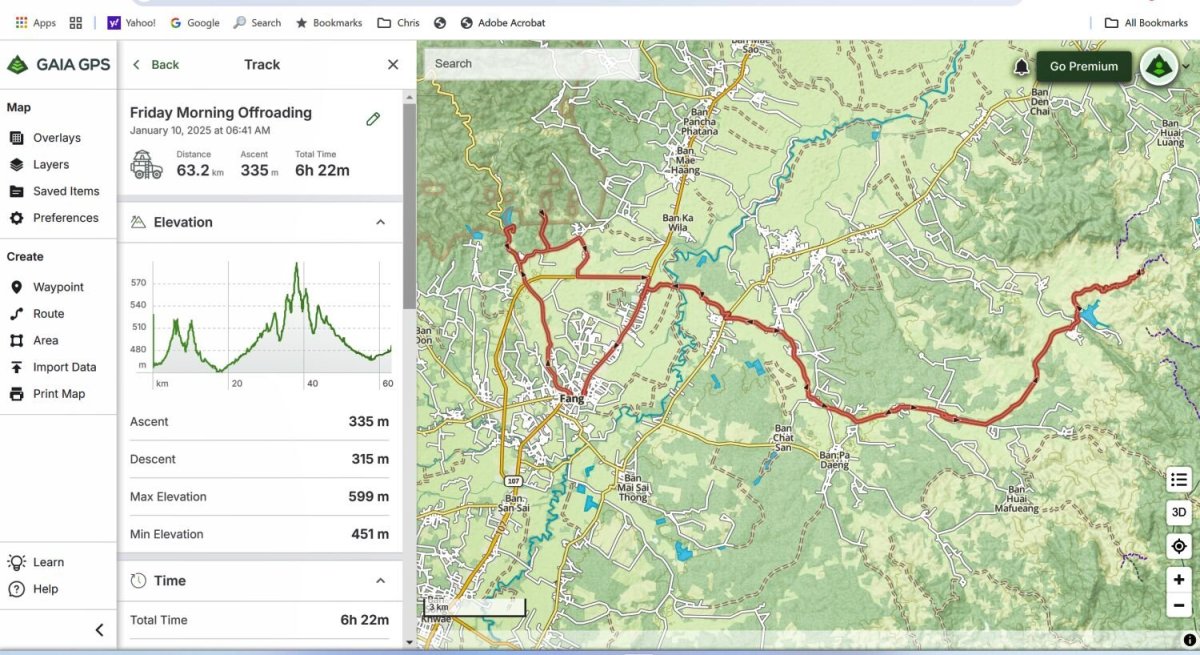Go Back from Track panel
1200x655 pixels.
(156, 65)
